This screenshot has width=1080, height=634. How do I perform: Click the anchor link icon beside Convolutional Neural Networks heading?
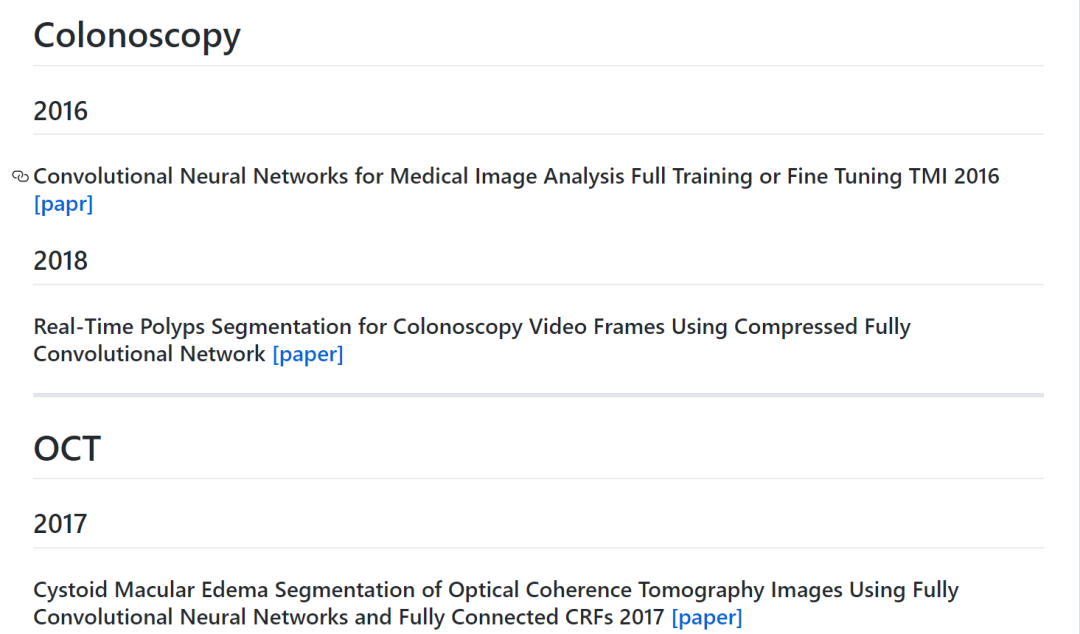(x=20, y=177)
